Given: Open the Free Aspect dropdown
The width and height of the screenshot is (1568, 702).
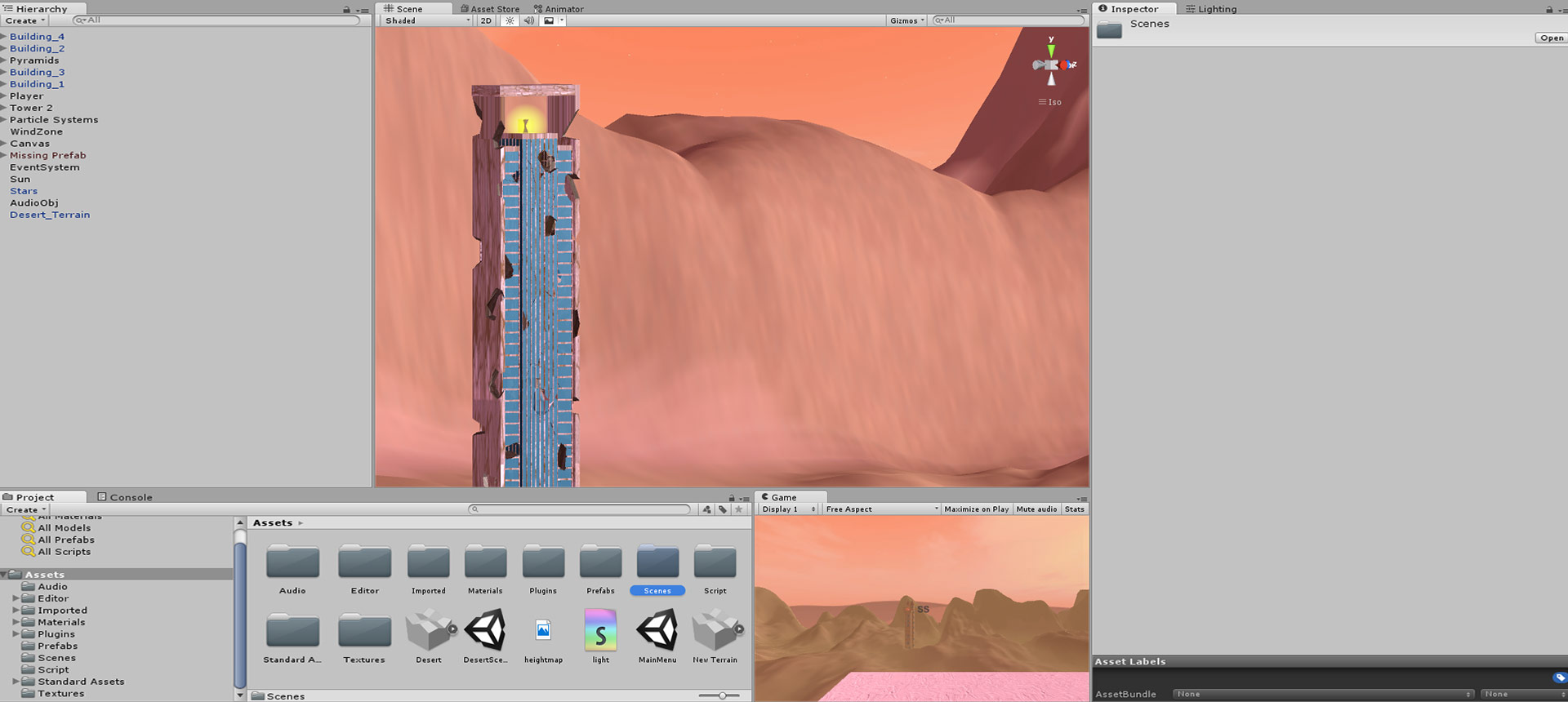Looking at the screenshot, I should [881, 509].
